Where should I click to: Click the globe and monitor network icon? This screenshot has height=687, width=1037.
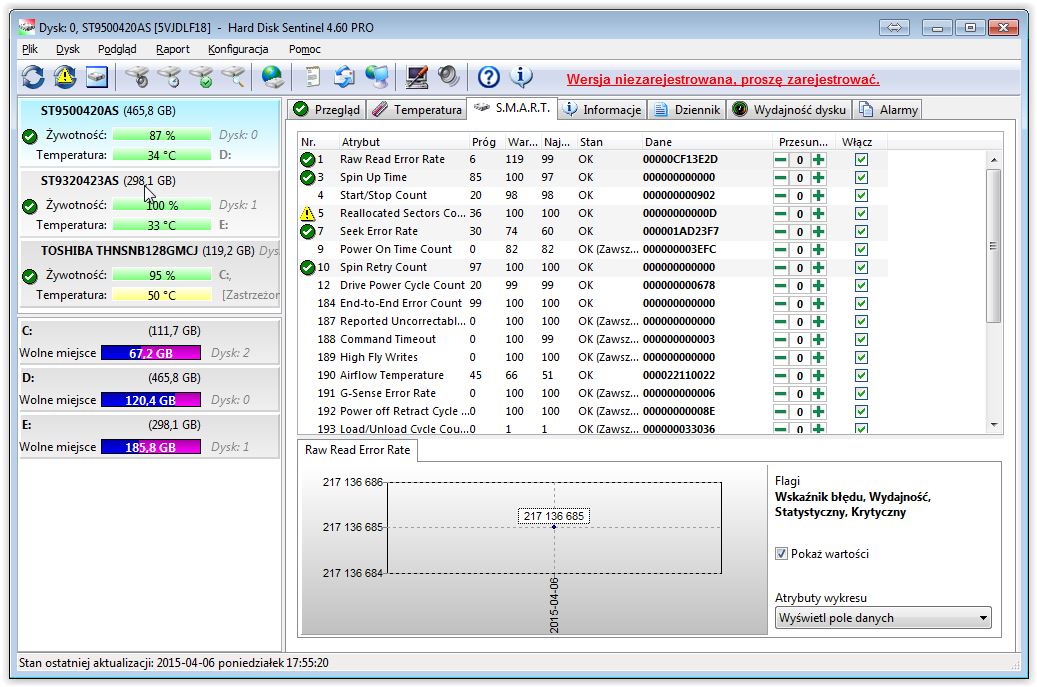377,77
